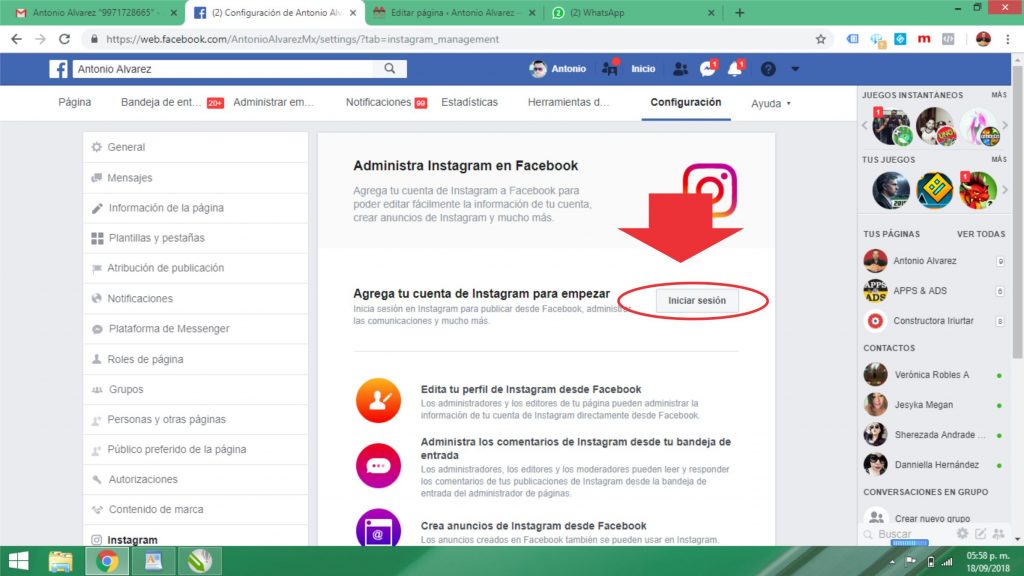Open Atribución de publicación settings
The image size is (1024, 576).
point(196,268)
